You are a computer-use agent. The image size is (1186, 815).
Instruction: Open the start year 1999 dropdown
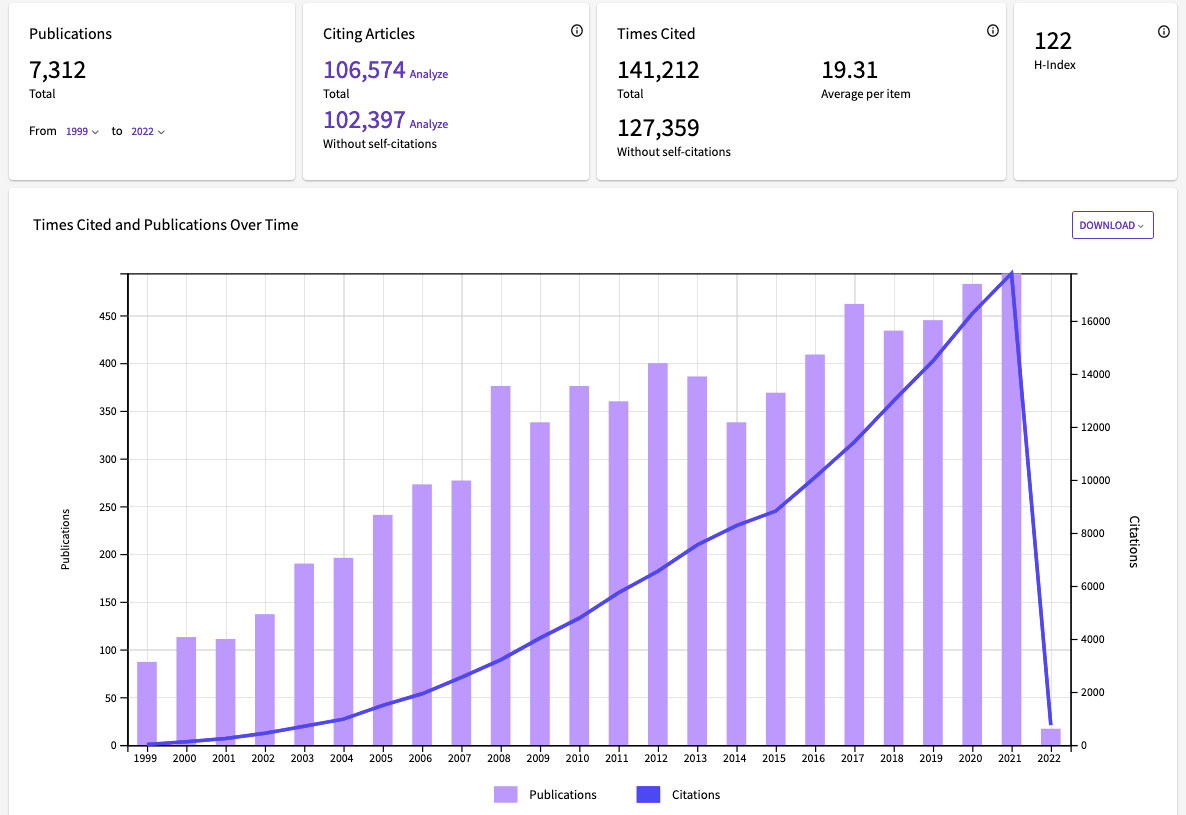pos(82,131)
